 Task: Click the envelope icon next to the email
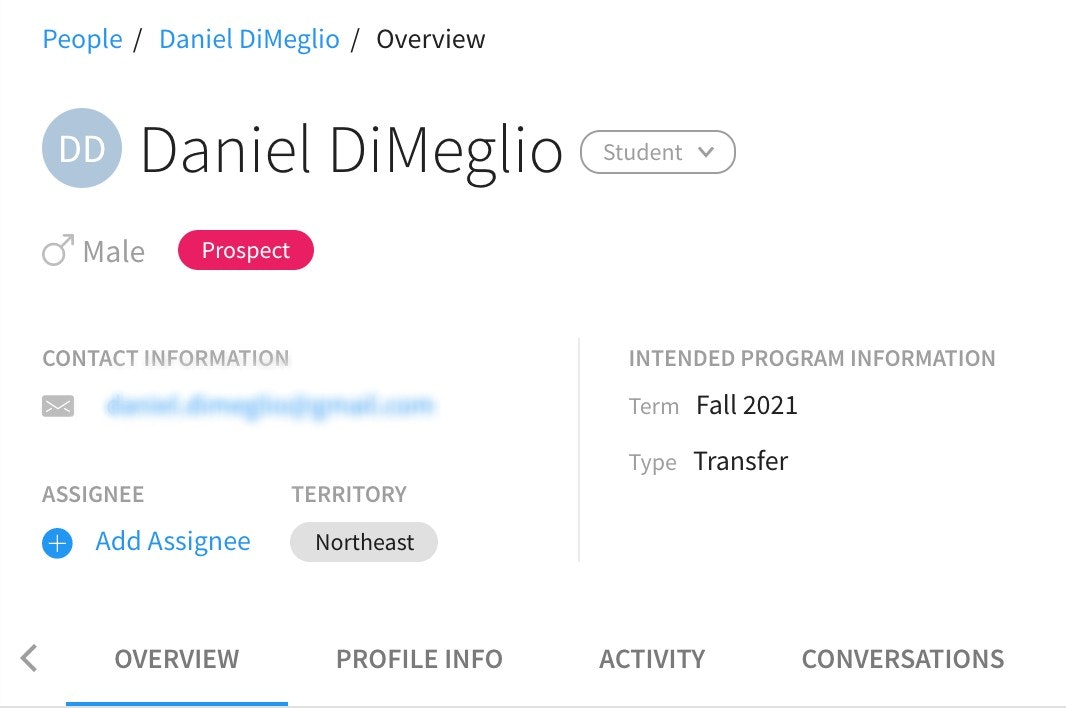click(58, 405)
